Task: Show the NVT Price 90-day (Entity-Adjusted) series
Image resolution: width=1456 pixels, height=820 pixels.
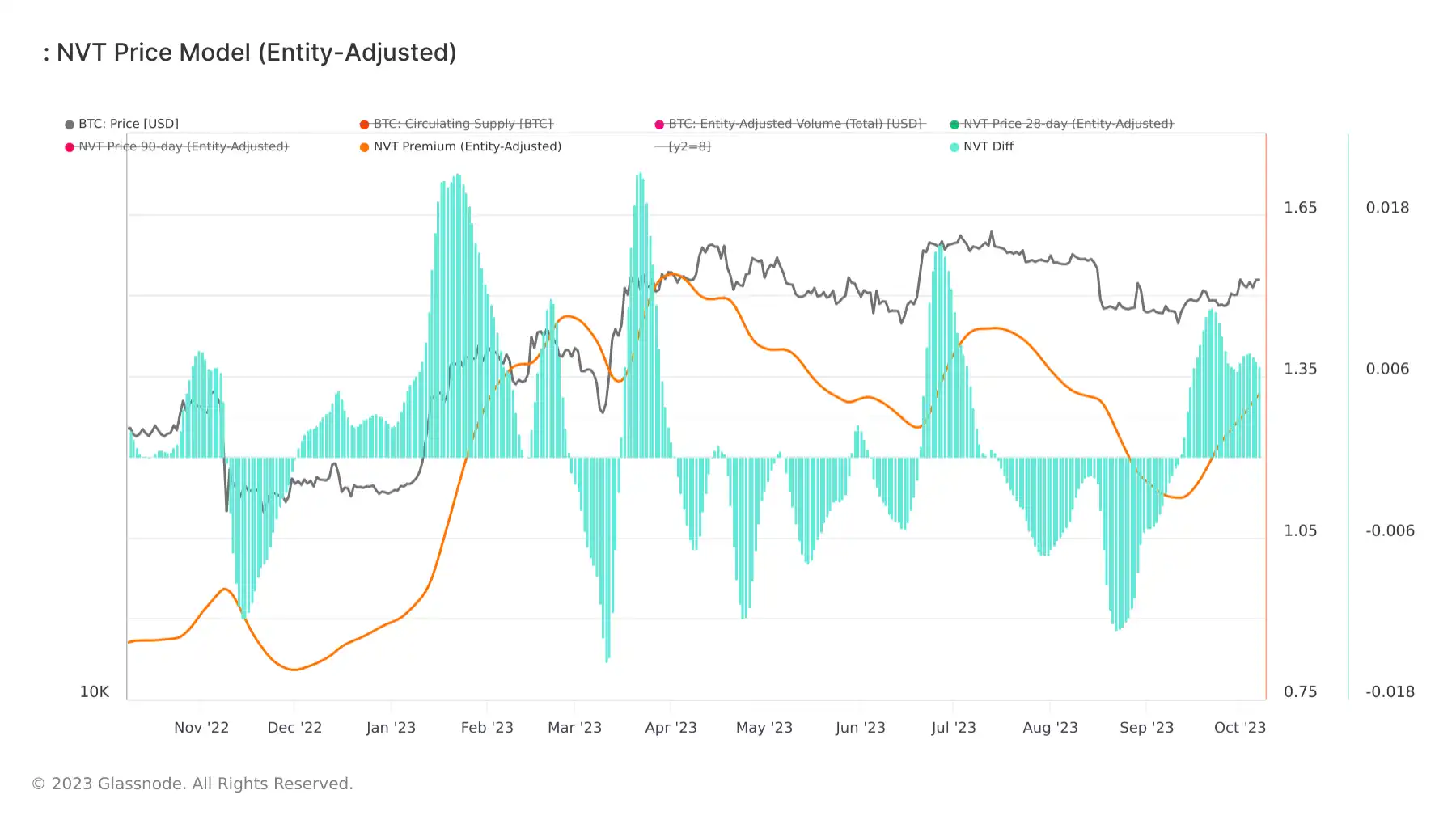Action: tap(183, 146)
